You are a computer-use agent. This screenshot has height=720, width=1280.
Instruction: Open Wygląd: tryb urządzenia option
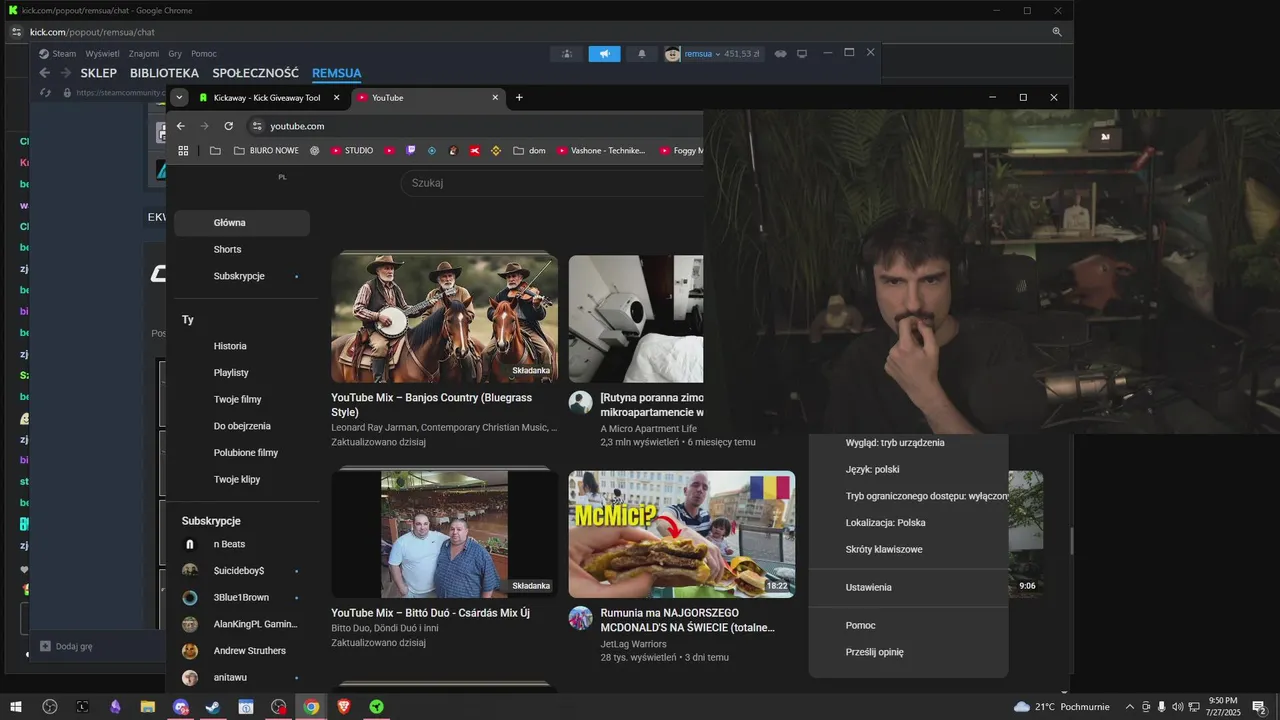[x=908, y=443]
